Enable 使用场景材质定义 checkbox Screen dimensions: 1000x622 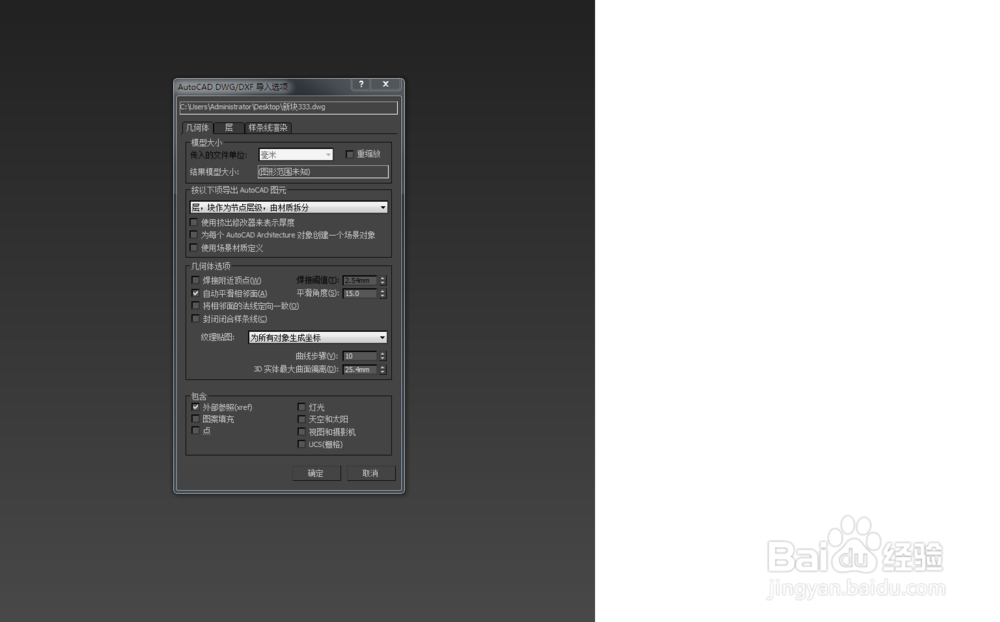(x=194, y=248)
